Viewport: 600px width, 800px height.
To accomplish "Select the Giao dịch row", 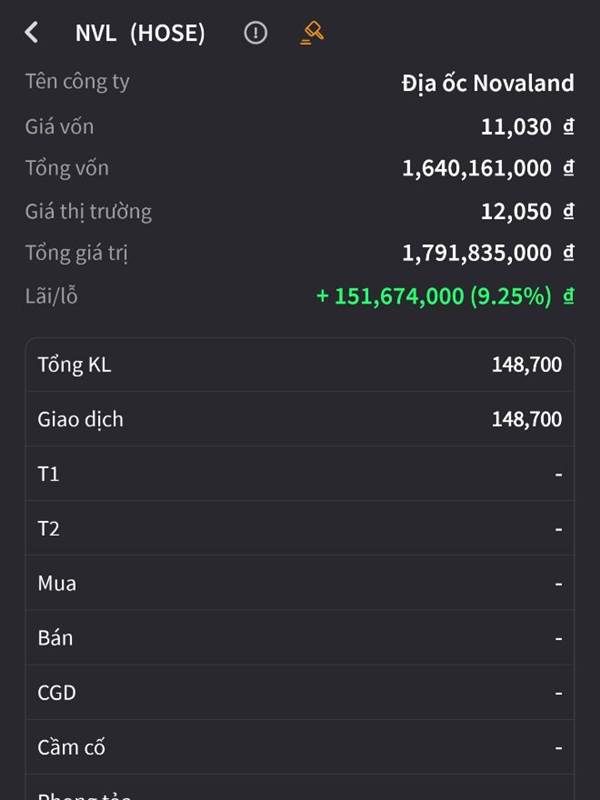I will pyautogui.click(x=300, y=419).
